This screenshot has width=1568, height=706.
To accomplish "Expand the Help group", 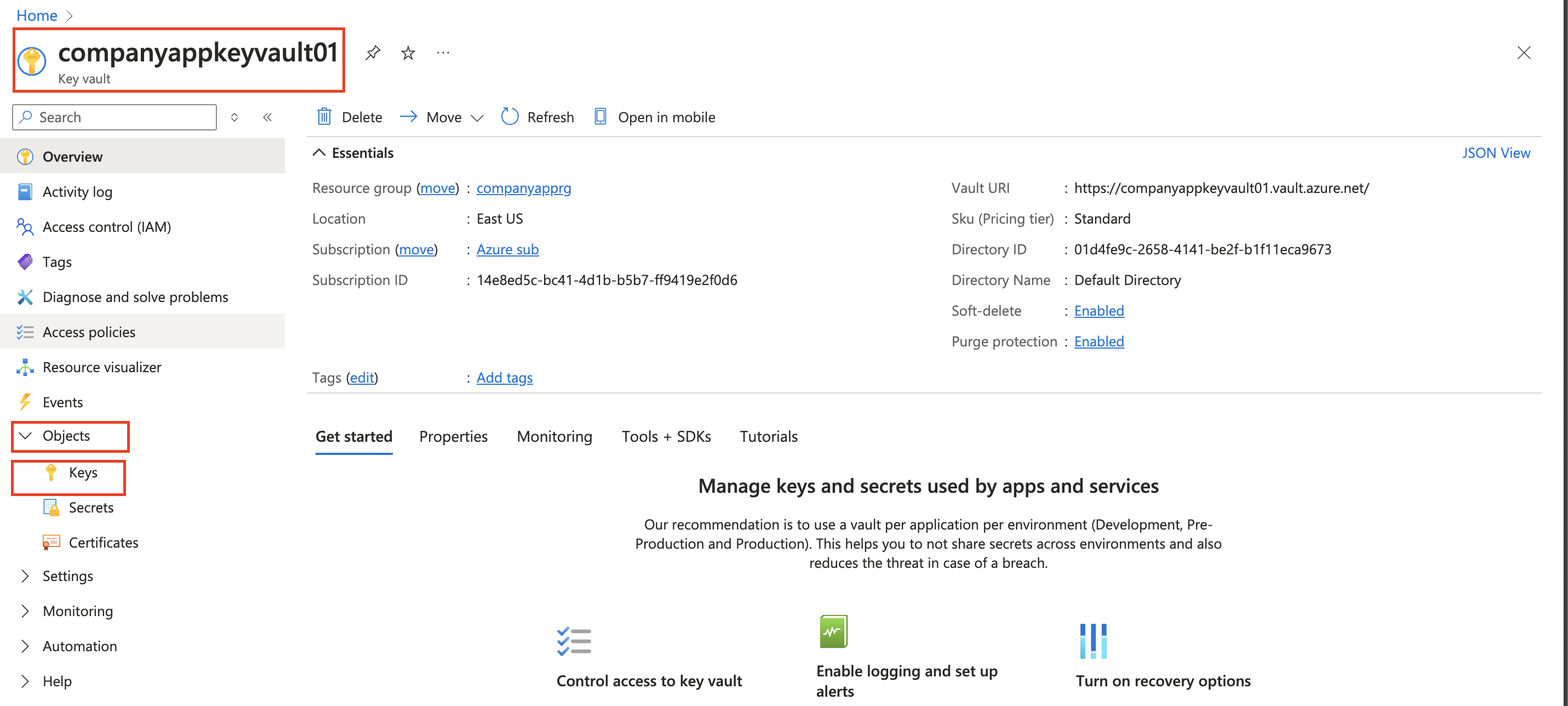I will click(25, 681).
